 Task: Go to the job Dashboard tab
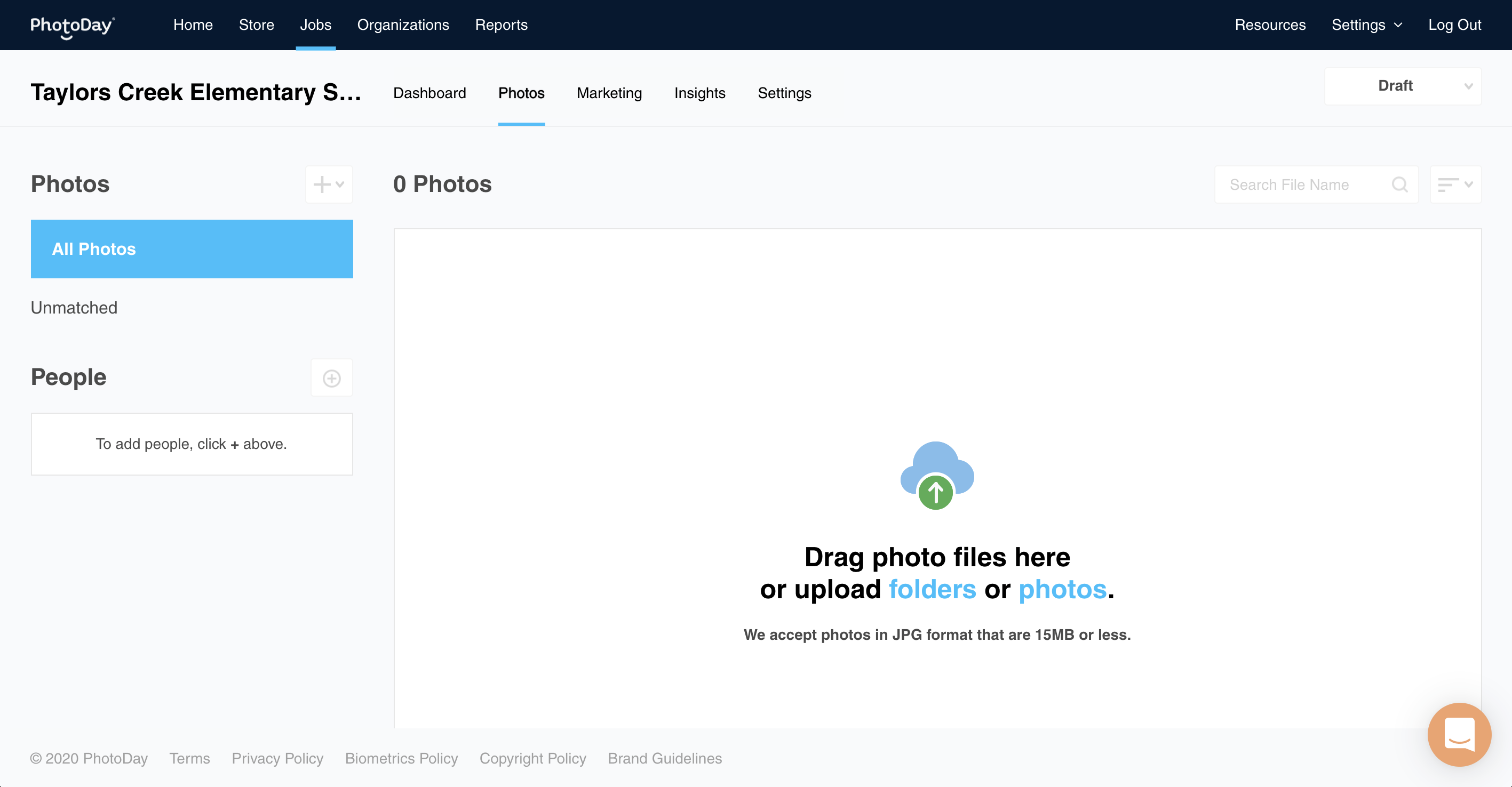click(429, 93)
